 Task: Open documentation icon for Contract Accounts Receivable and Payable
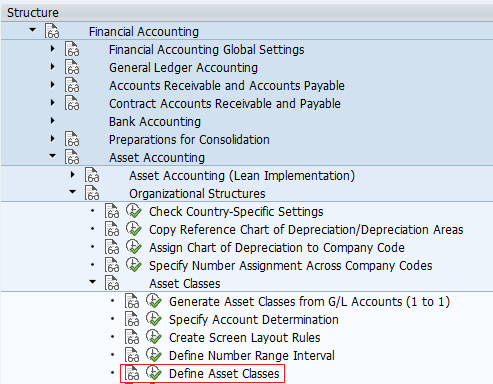(x=72, y=103)
